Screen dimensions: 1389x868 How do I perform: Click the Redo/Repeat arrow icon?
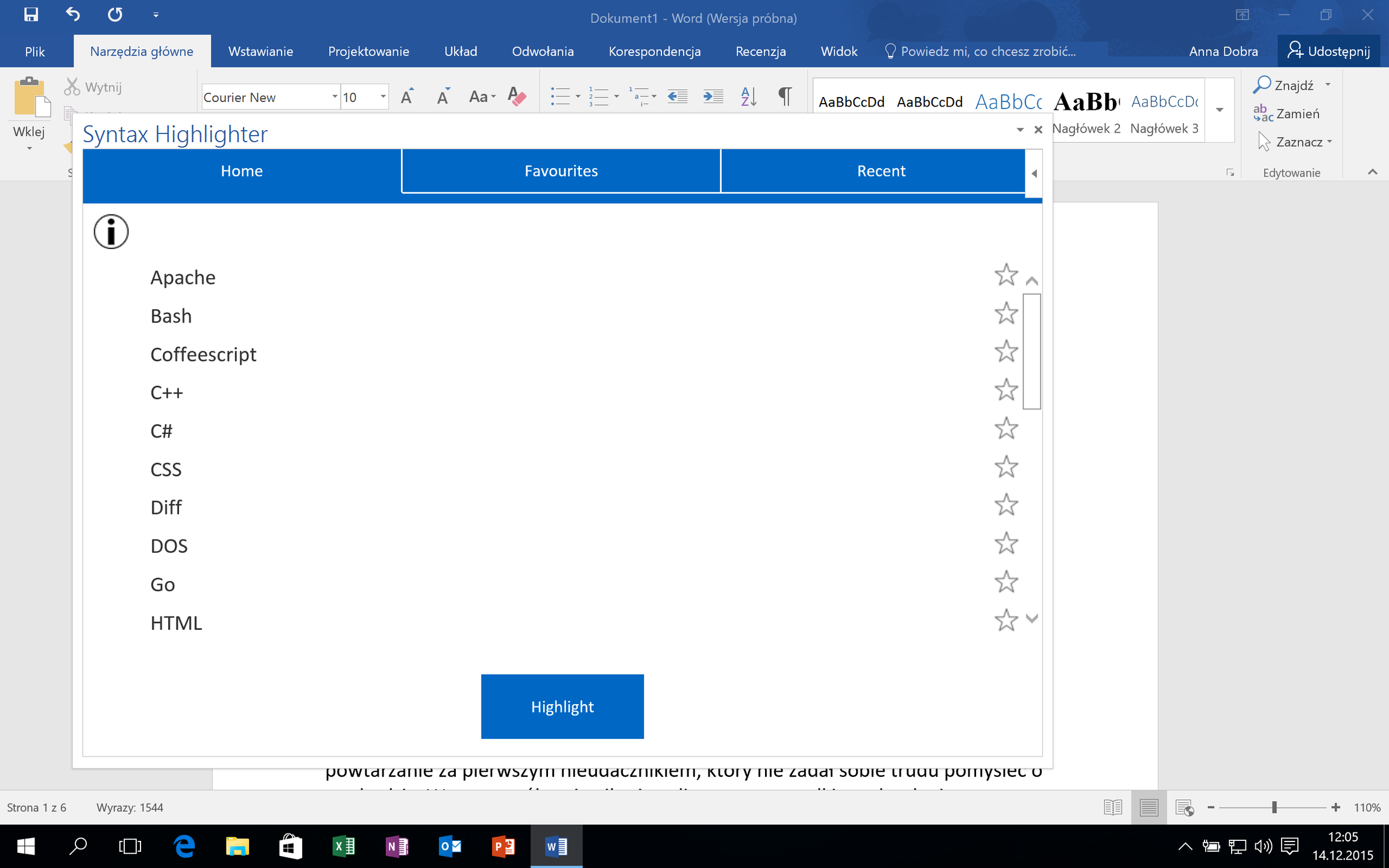point(115,14)
